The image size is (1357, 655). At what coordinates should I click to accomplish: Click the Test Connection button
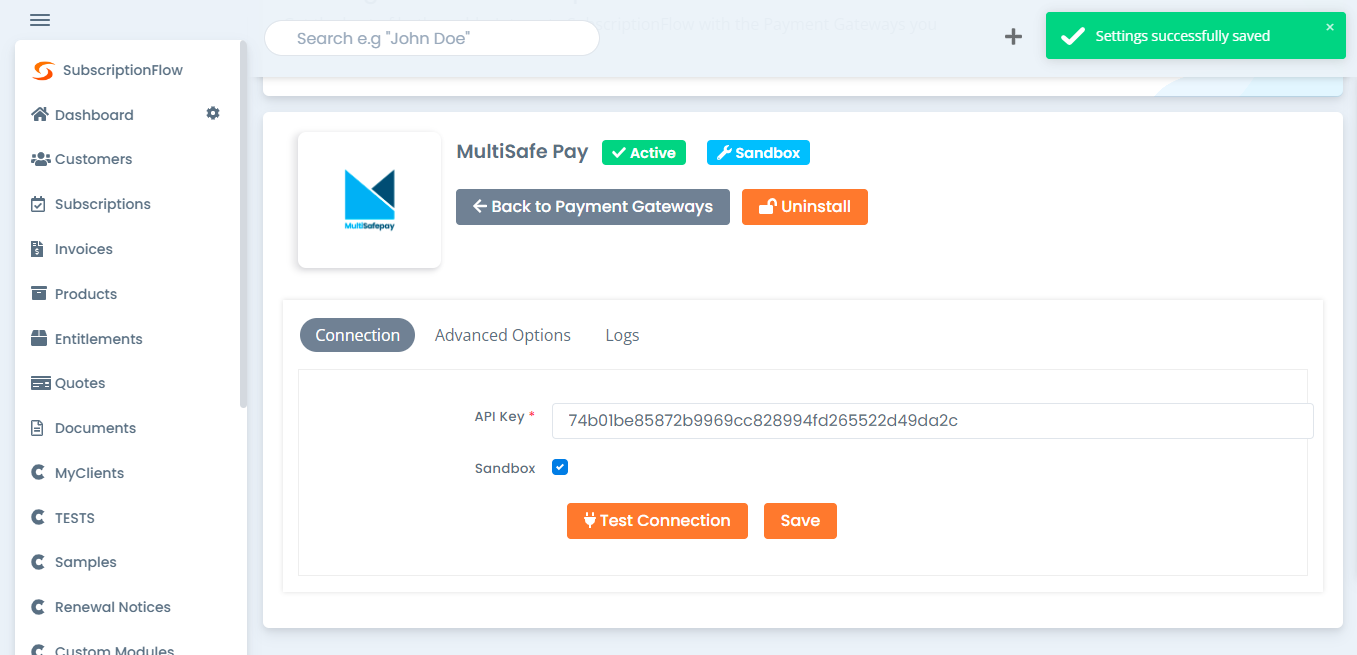[x=657, y=521]
